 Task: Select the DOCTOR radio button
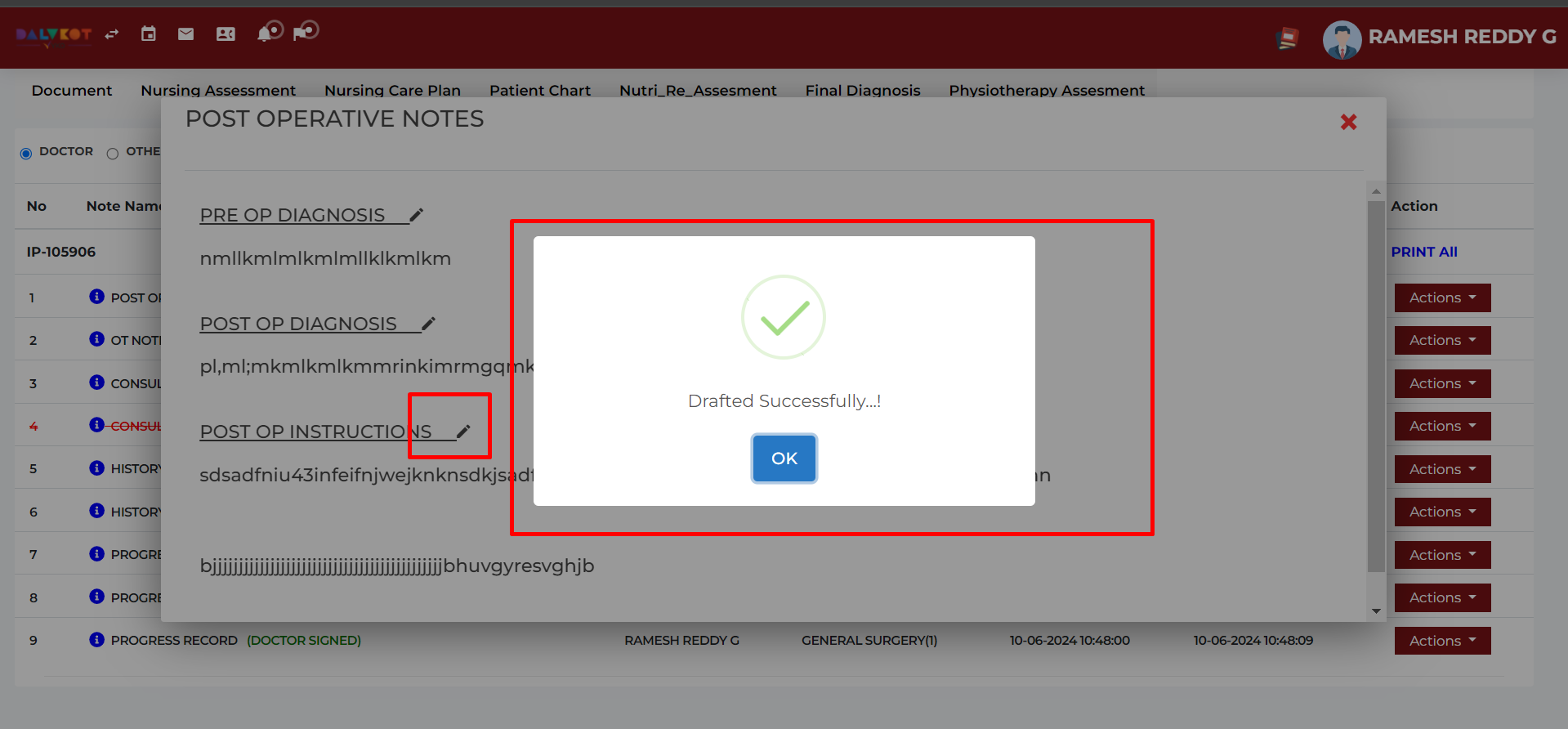pos(26,154)
